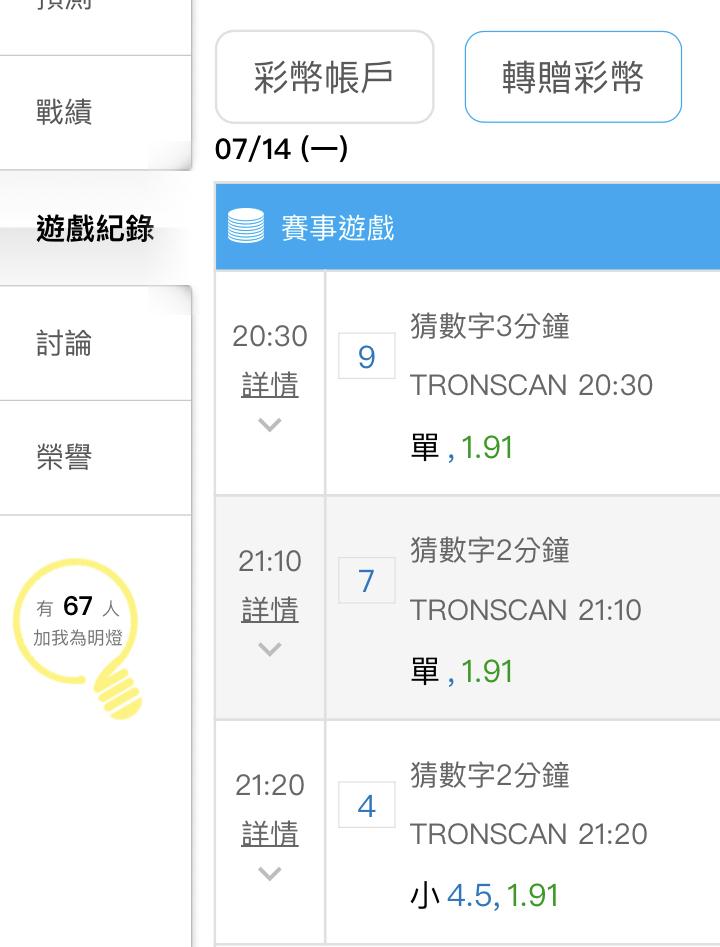Click the 彩幣帳戶 button
720x947 pixels.
click(324, 77)
